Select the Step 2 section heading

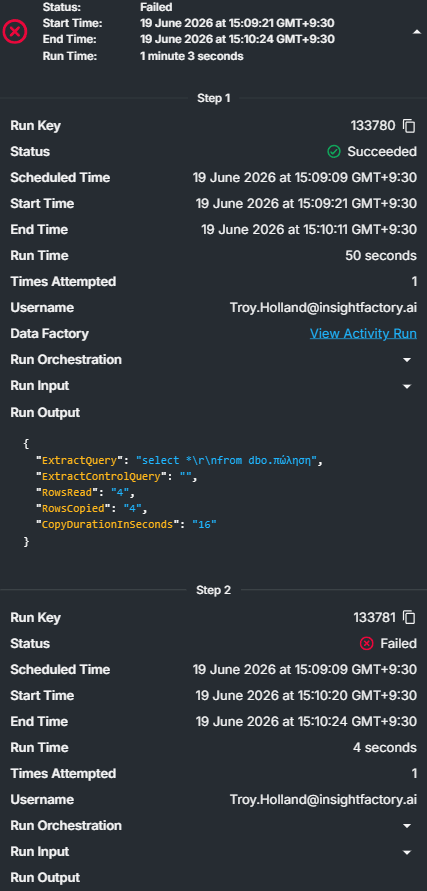(x=214, y=590)
